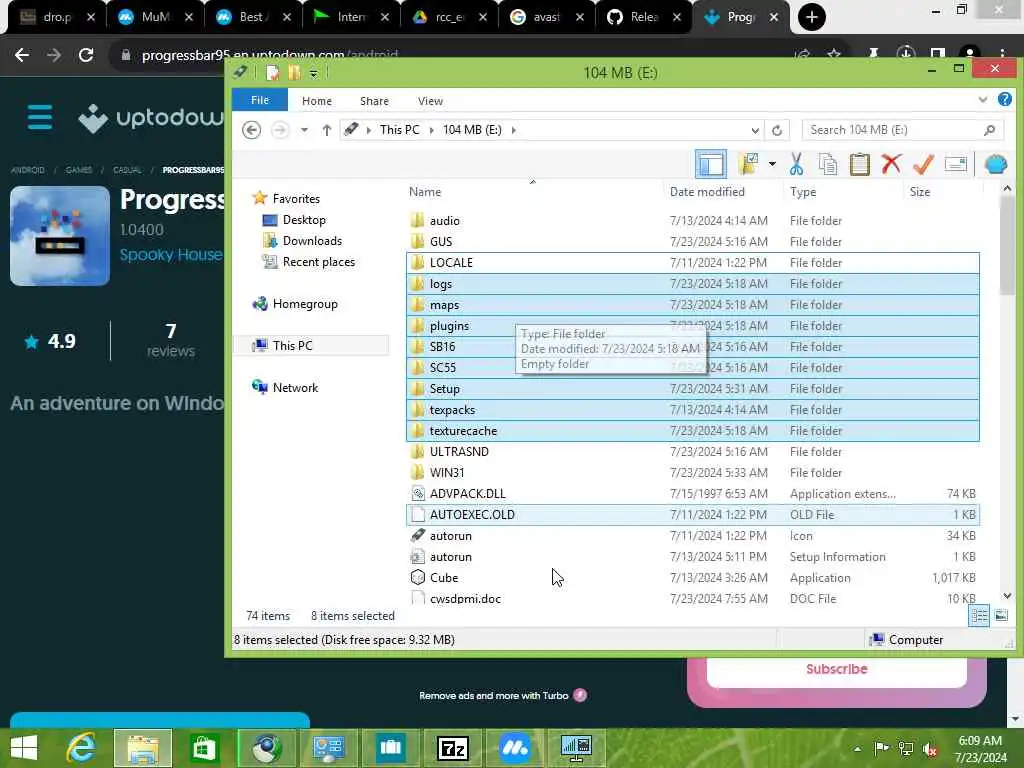Customize Quick Access Toolbar dropdown
This screenshot has width=1024, height=768.
[x=313, y=73]
